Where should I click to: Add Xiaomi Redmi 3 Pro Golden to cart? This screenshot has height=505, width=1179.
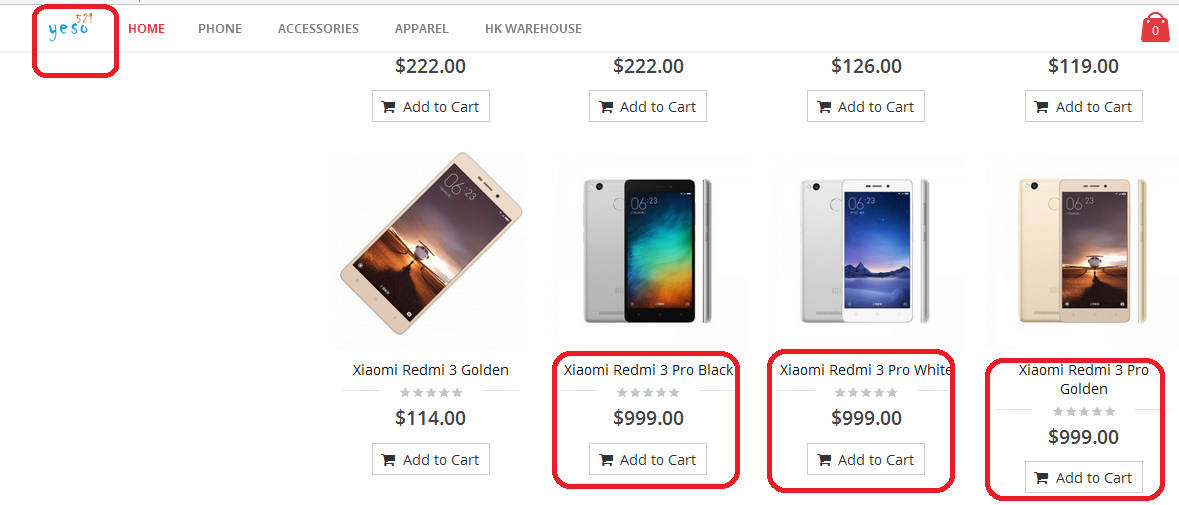1084,478
